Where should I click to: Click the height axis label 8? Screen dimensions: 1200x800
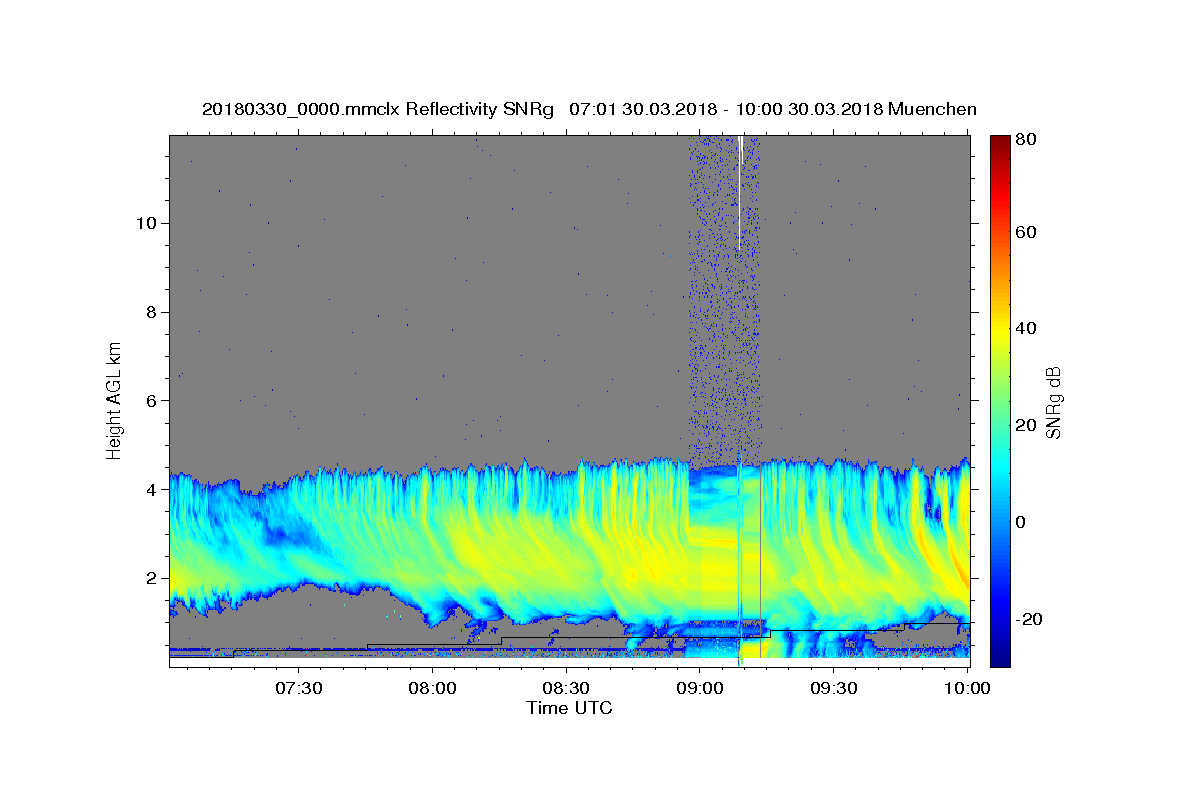(x=152, y=312)
